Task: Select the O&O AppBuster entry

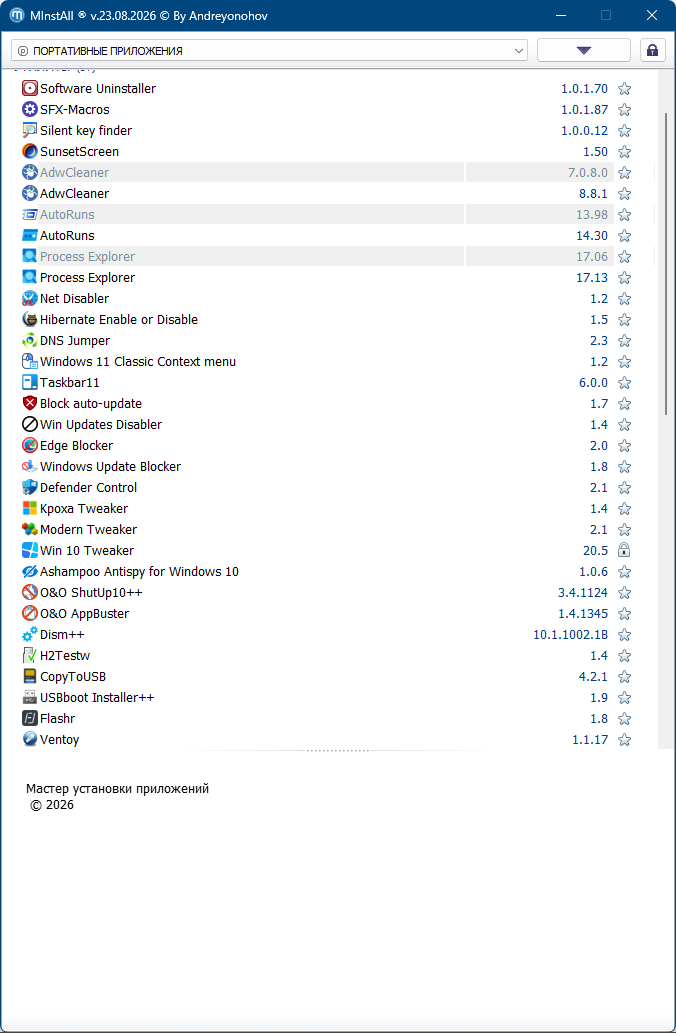Action: click(84, 613)
